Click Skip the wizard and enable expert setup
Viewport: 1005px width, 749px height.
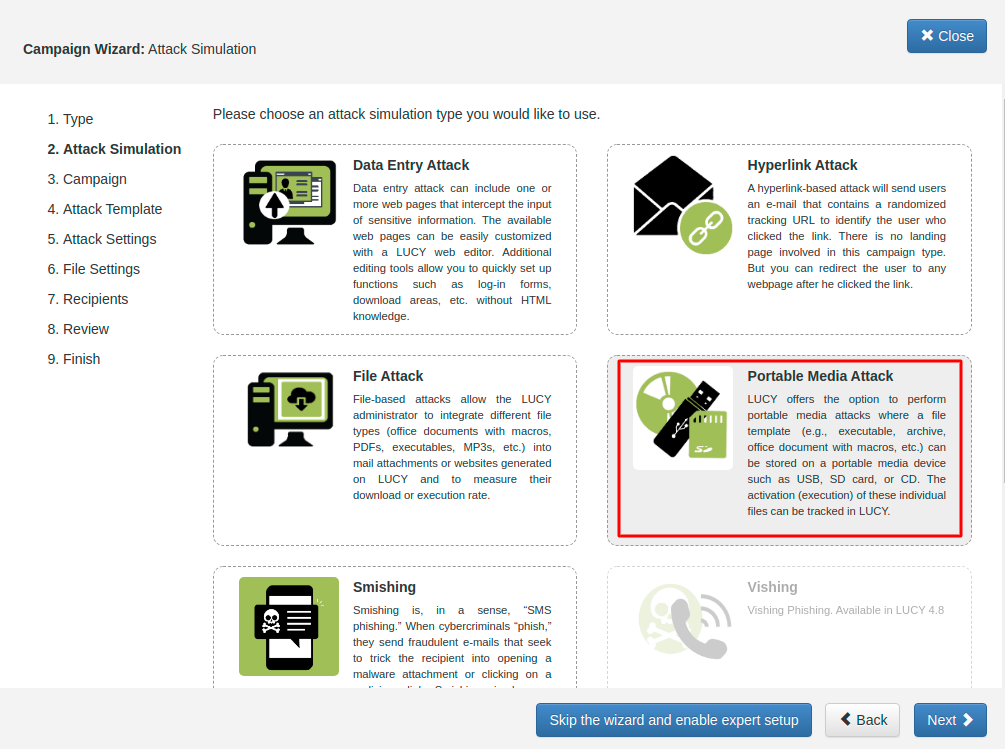674,720
